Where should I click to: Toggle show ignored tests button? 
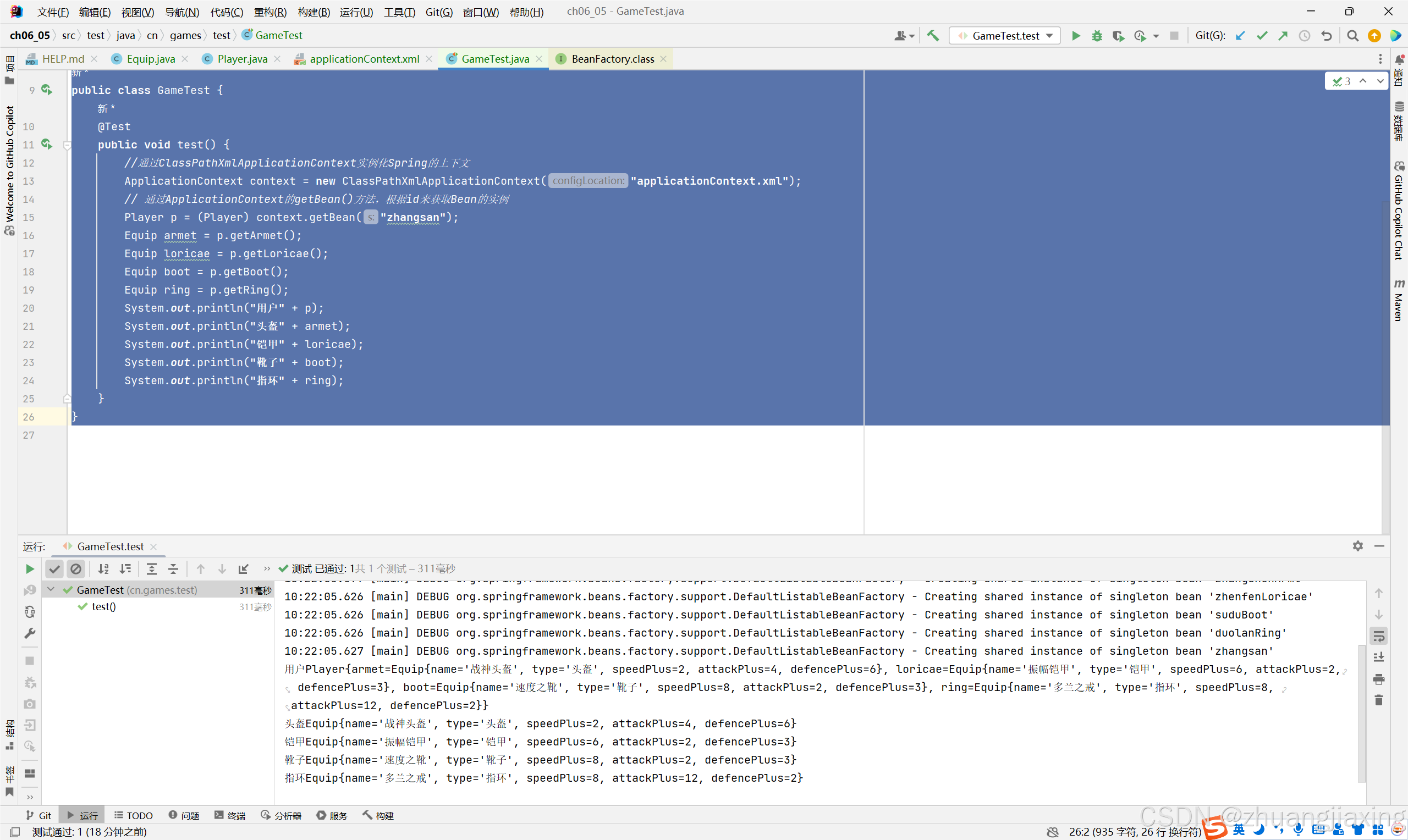(76, 569)
